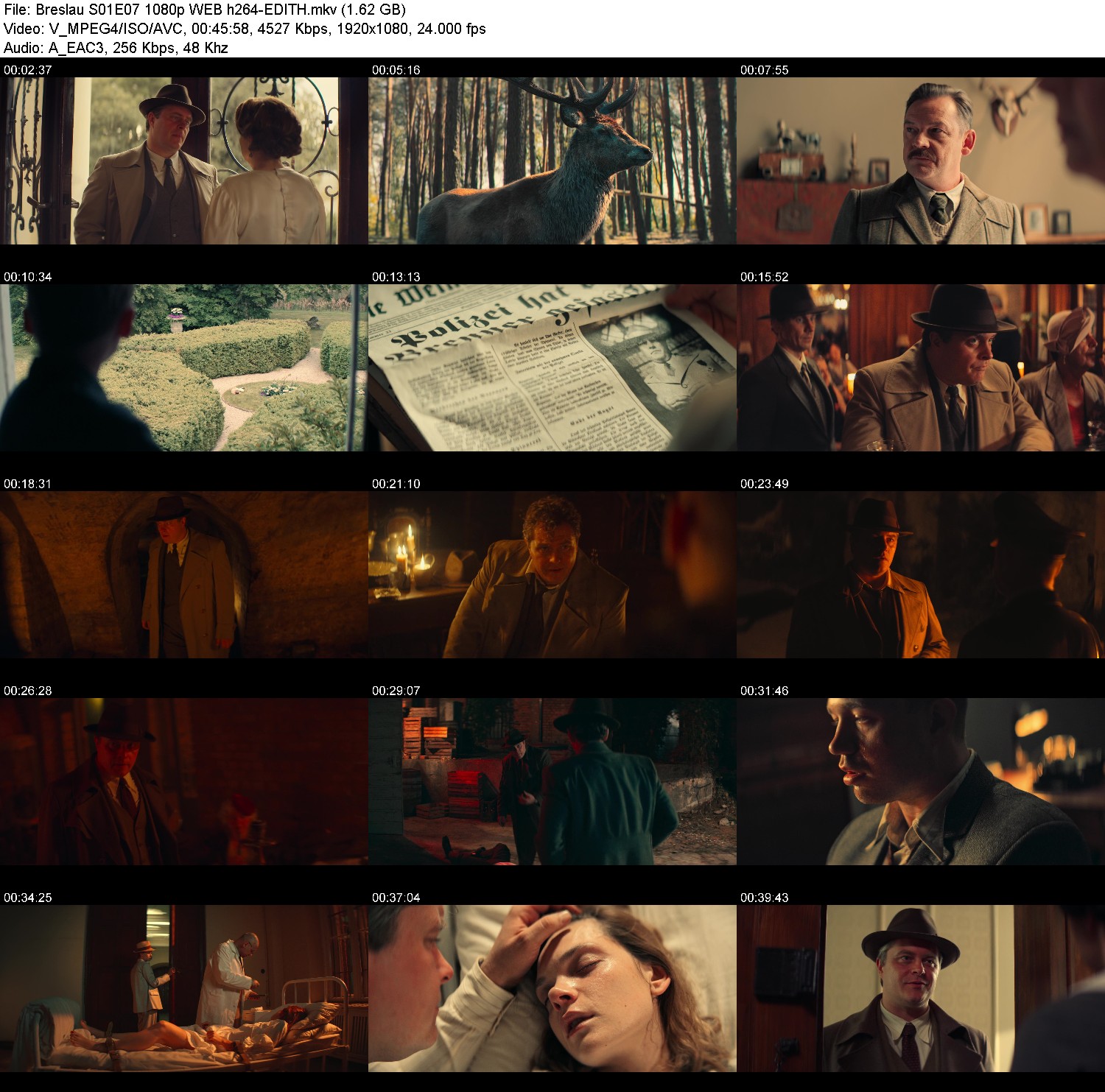Click the timestamp label 00:15:52
1105x1092 pixels.
pos(765,277)
